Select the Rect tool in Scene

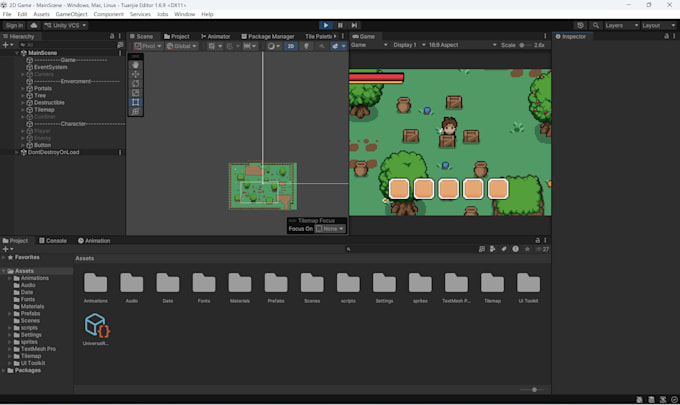point(135,102)
